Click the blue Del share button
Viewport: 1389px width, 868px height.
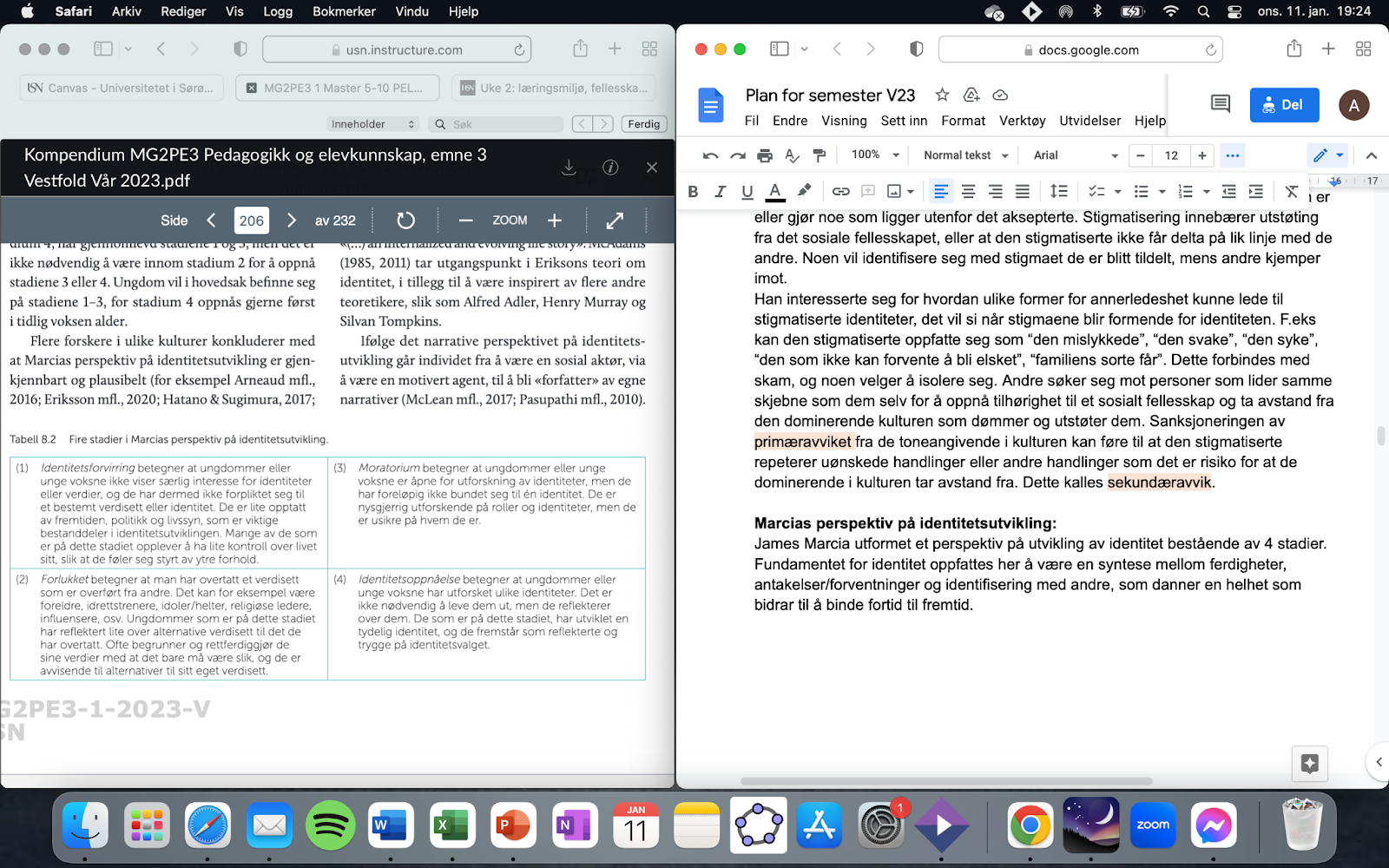point(1285,105)
